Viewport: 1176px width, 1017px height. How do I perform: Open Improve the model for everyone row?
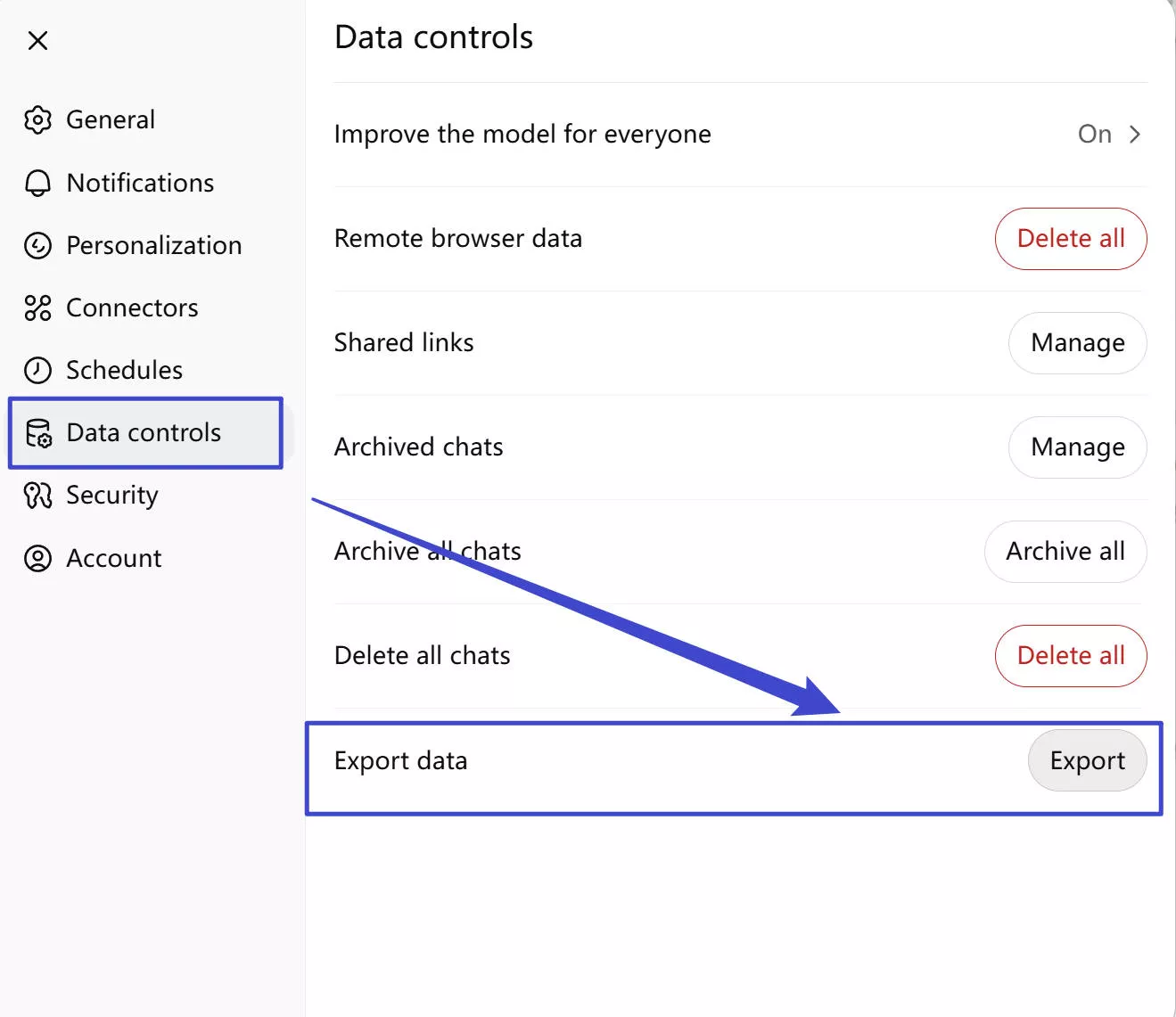pyautogui.click(x=522, y=135)
